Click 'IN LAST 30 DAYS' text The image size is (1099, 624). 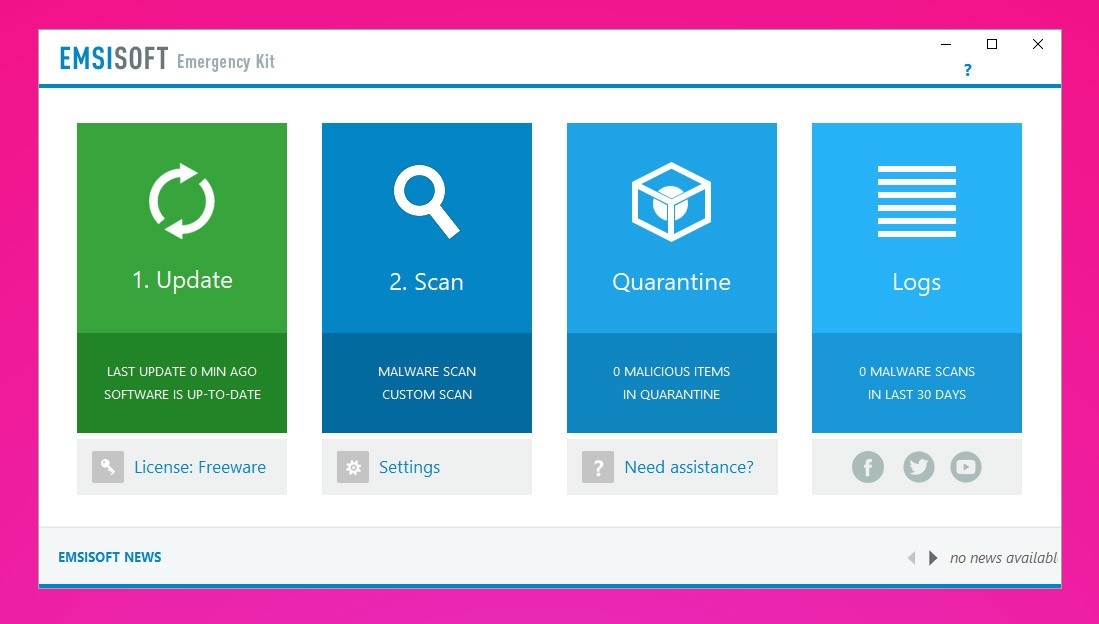[917, 395]
